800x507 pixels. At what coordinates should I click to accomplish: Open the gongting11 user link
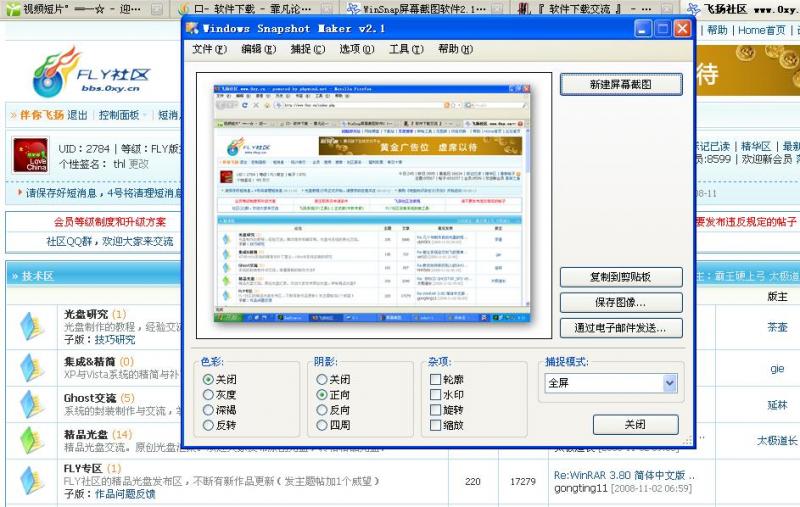581,489
